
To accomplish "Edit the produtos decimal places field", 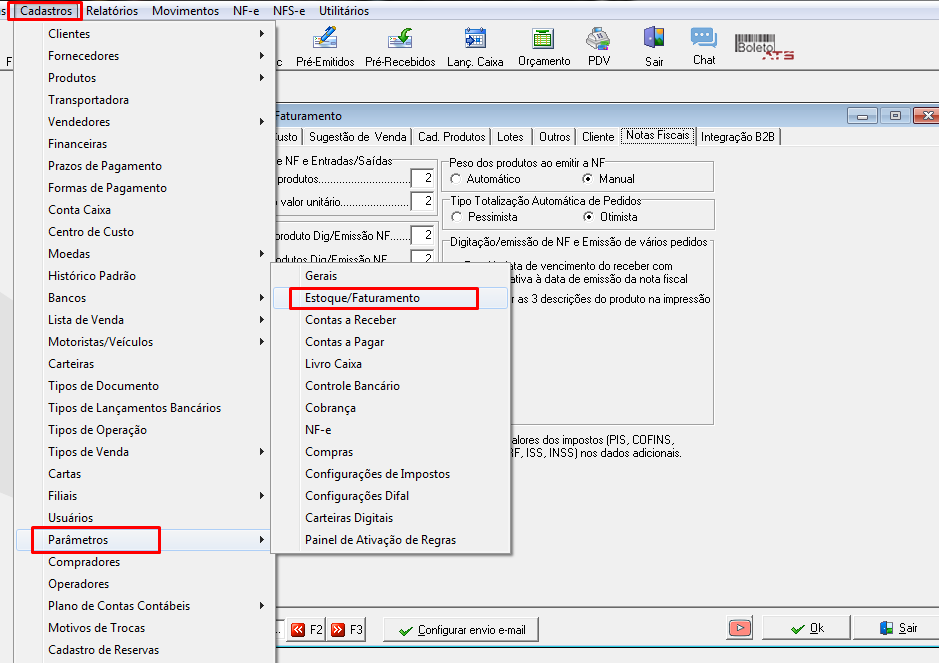I will (422, 178).
